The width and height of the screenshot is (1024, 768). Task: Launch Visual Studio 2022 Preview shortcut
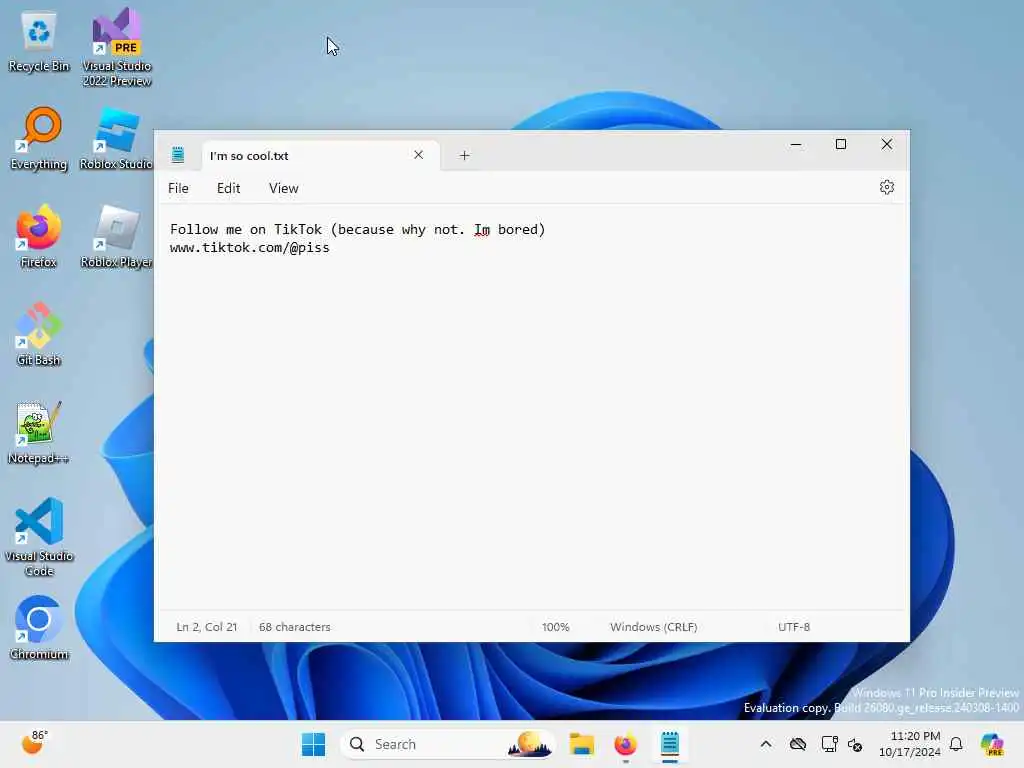(117, 47)
